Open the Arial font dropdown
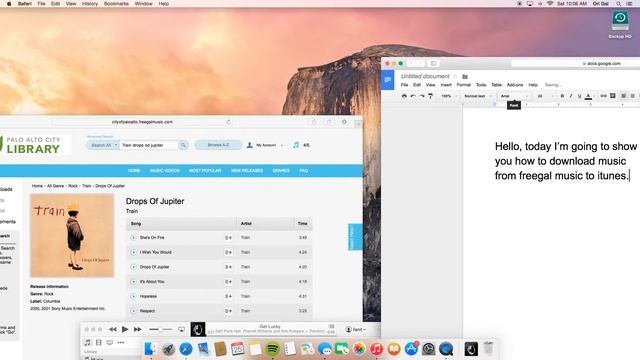 tap(514, 96)
